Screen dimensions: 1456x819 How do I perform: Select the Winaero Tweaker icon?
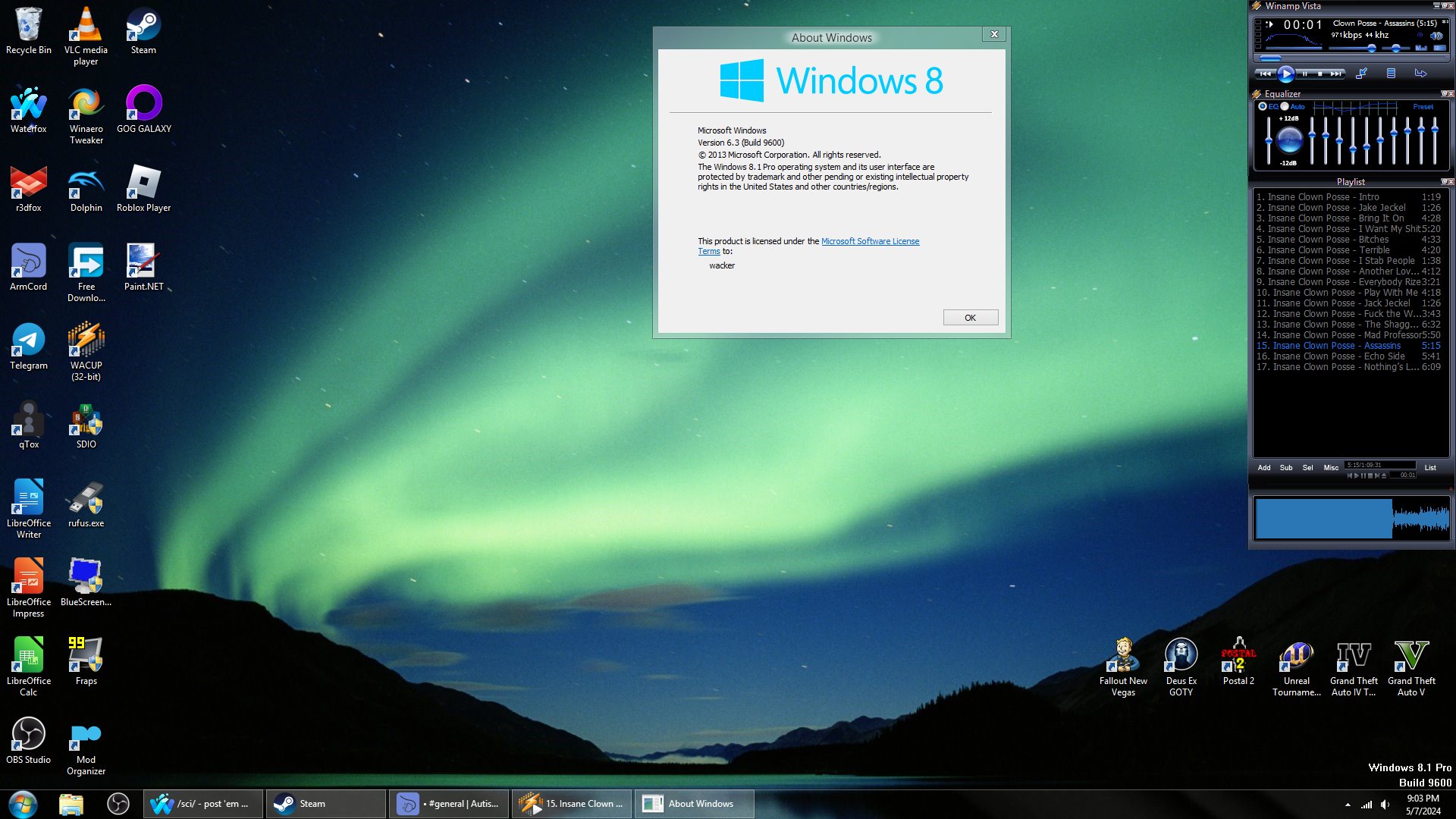(86, 115)
